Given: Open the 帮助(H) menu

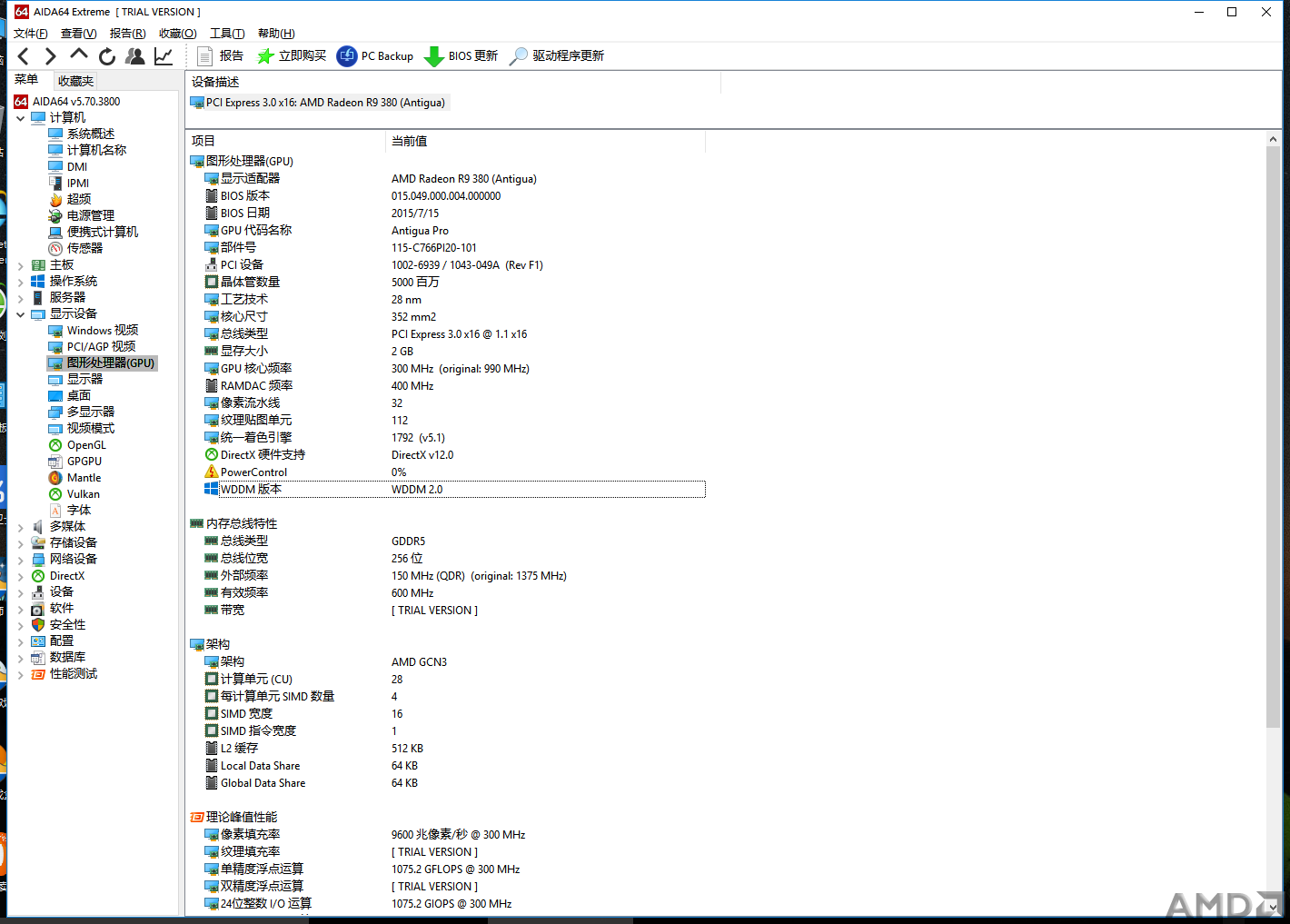Looking at the screenshot, I should click(276, 34).
